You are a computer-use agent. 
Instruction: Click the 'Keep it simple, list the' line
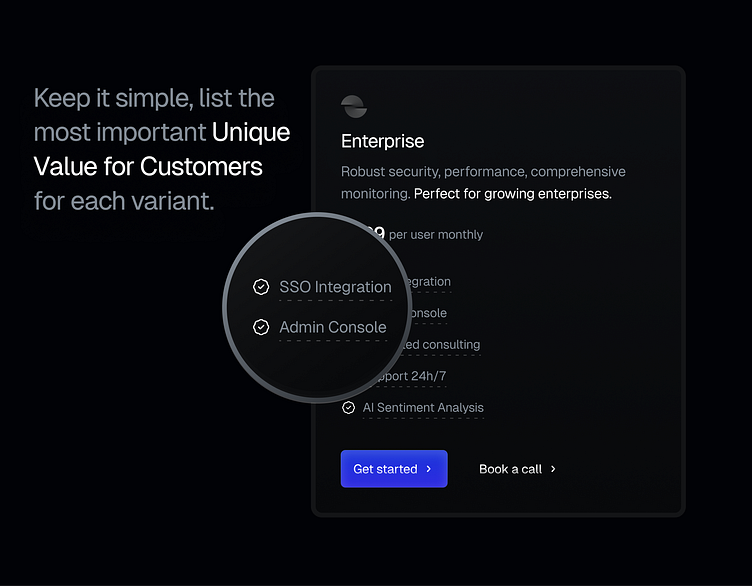coord(154,98)
